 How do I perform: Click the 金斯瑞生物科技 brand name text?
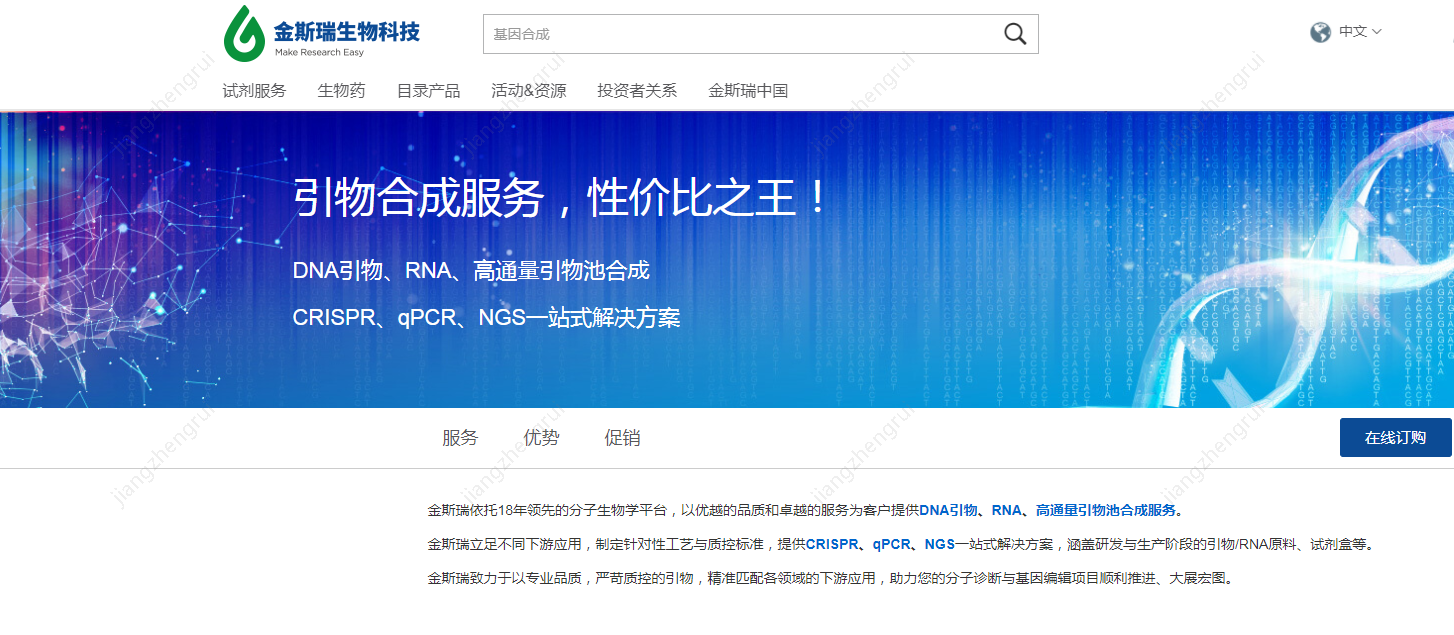tap(347, 30)
